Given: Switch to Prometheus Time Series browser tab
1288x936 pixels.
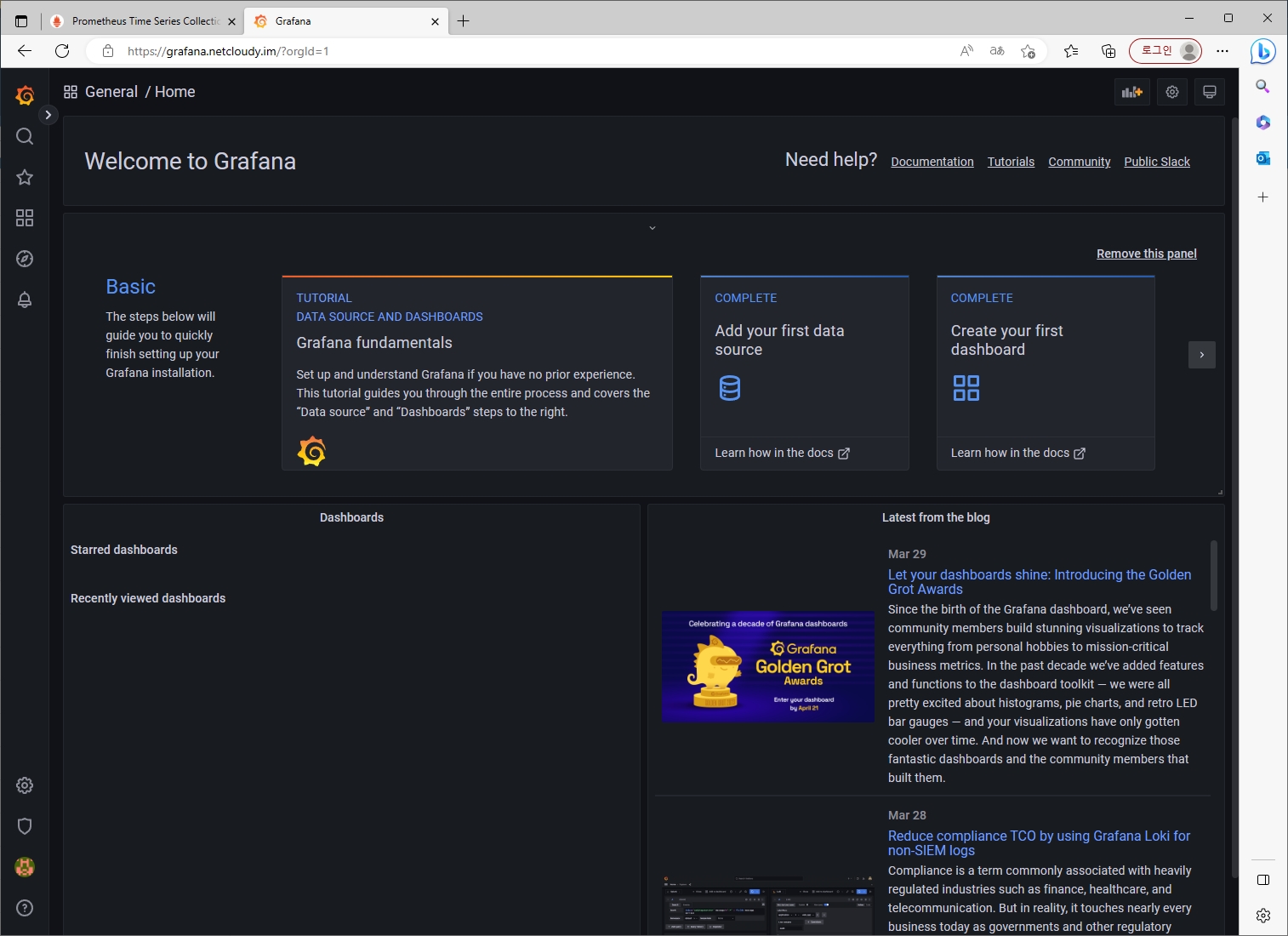Looking at the screenshot, I should pos(142,21).
